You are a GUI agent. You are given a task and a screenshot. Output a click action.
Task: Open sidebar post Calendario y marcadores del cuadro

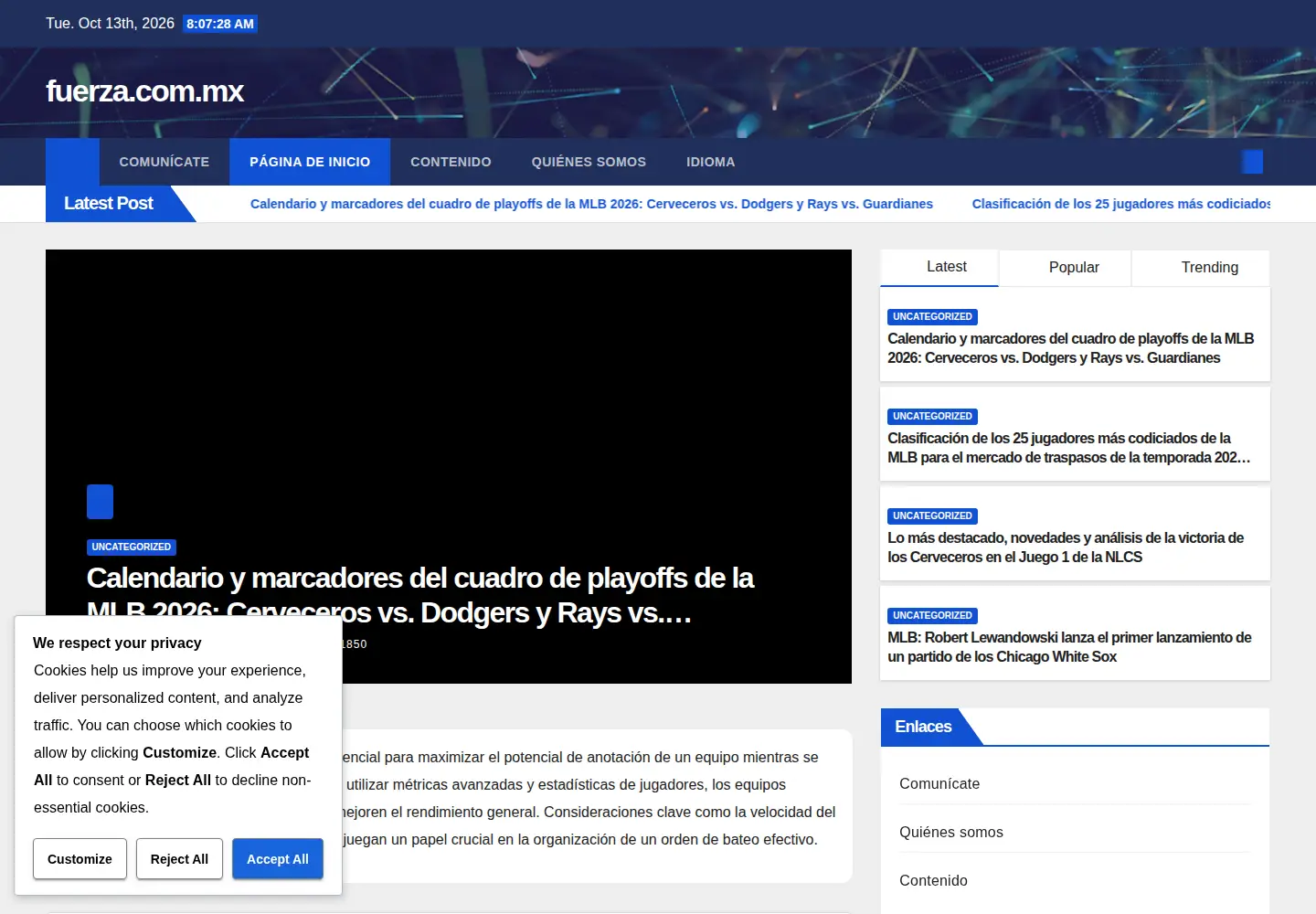[1070, 348]
